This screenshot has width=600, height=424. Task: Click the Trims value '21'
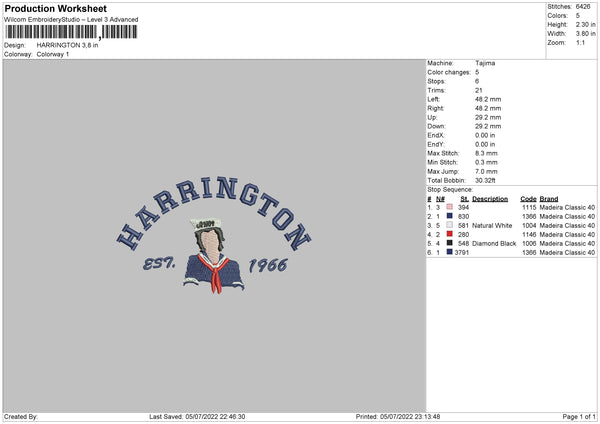tap(479, 90)
